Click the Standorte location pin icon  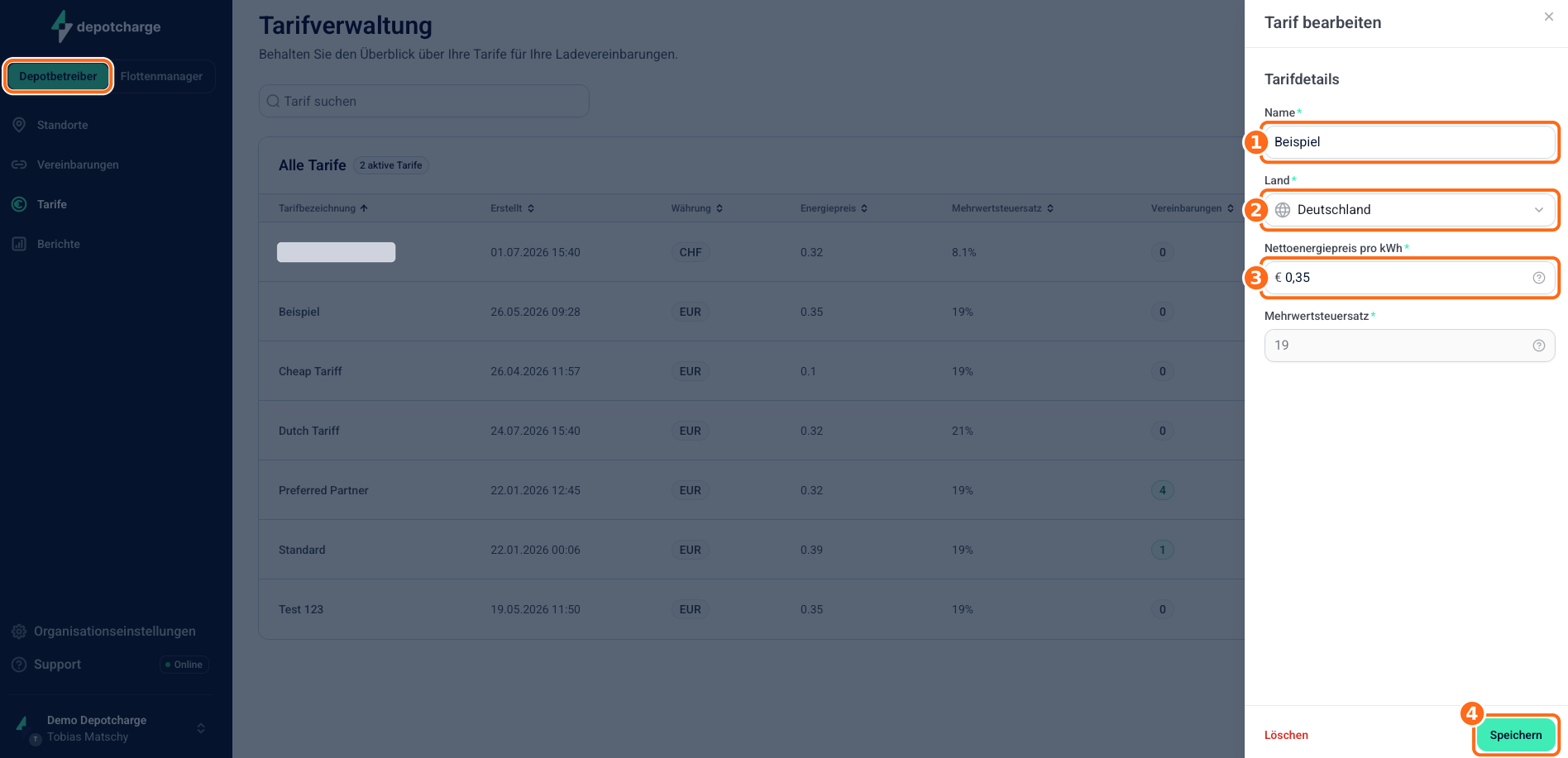19,125
